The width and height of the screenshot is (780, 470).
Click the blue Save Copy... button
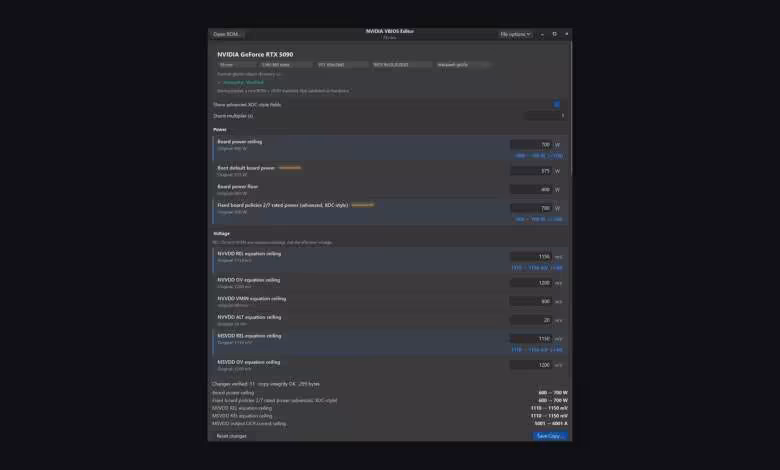549,436
